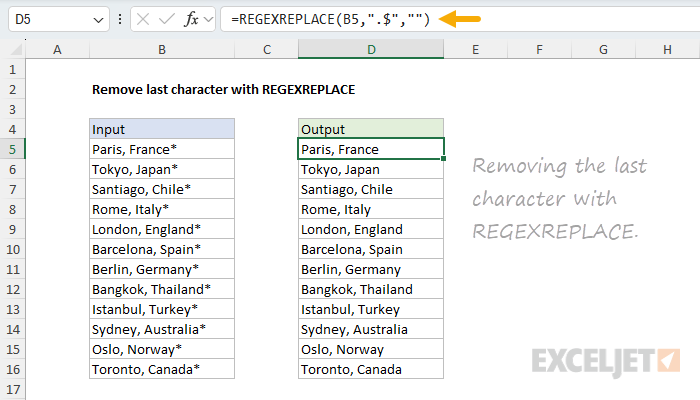Select output cell 'Bangkok, Thailand'
Screen dimensions: 700x400
[371, 289]
